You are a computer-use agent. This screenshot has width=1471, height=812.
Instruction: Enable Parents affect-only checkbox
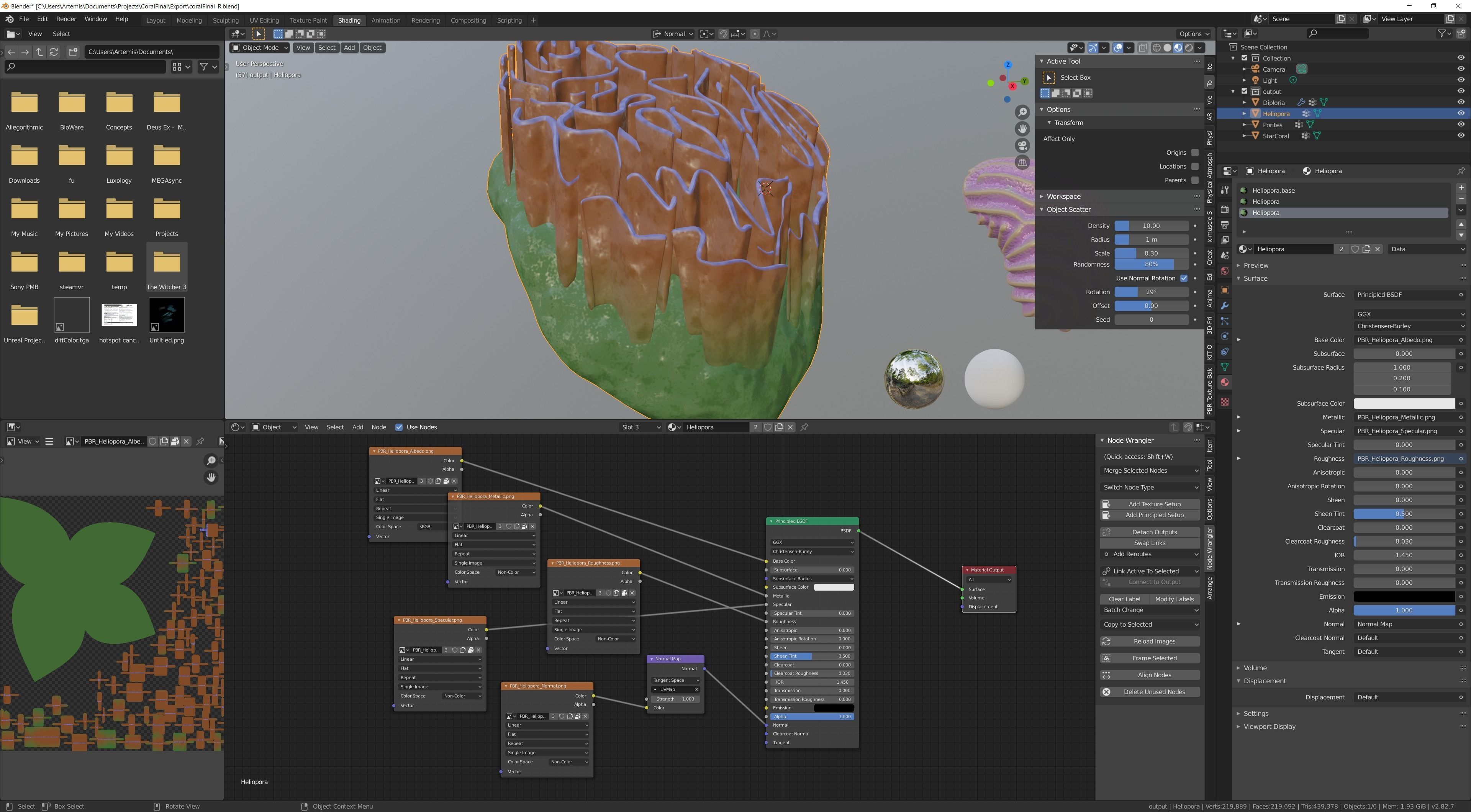click(x=1195, y=180)
